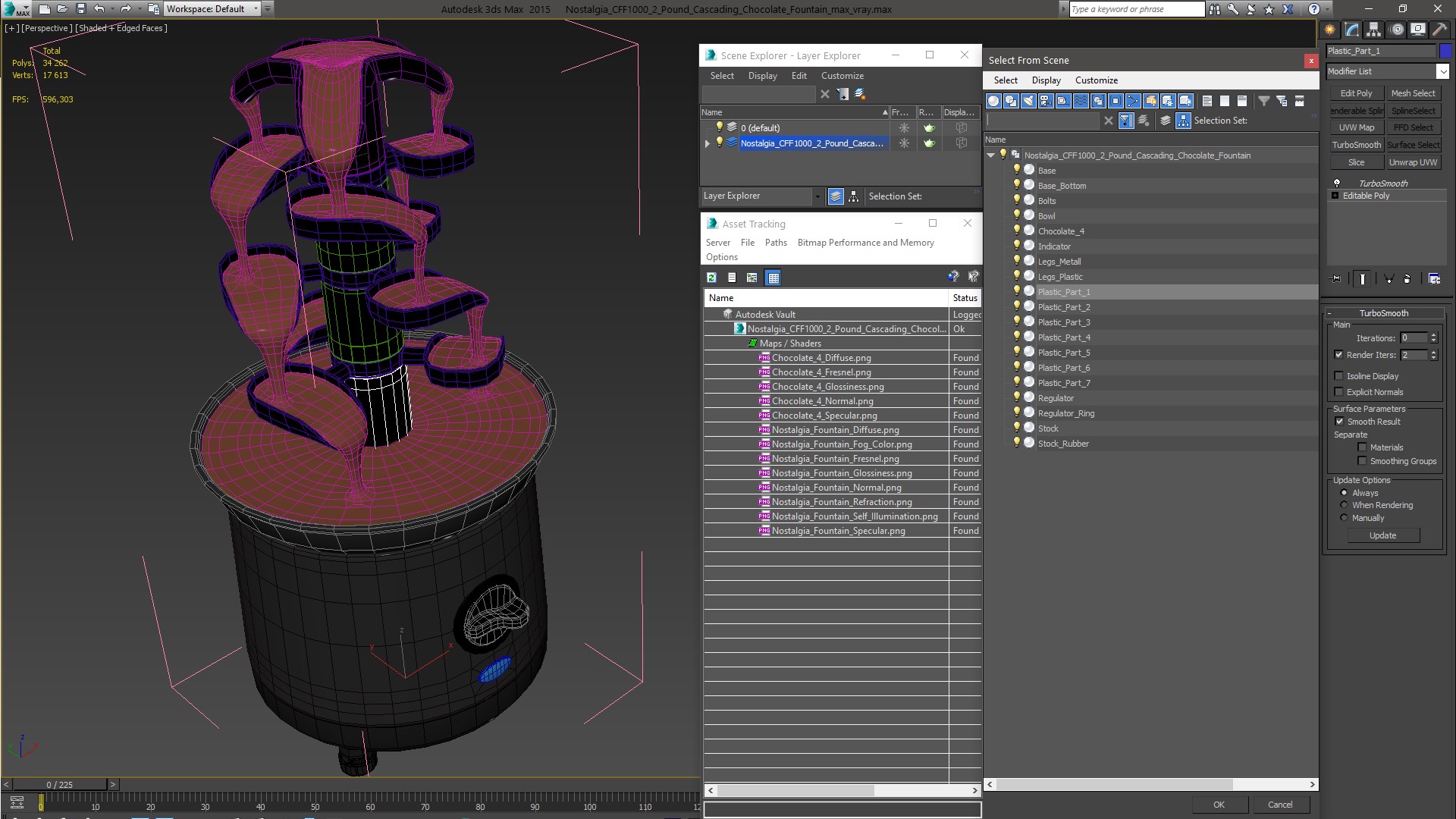
Task: Click the Edit Poly modifier button
Action: 1356,93
